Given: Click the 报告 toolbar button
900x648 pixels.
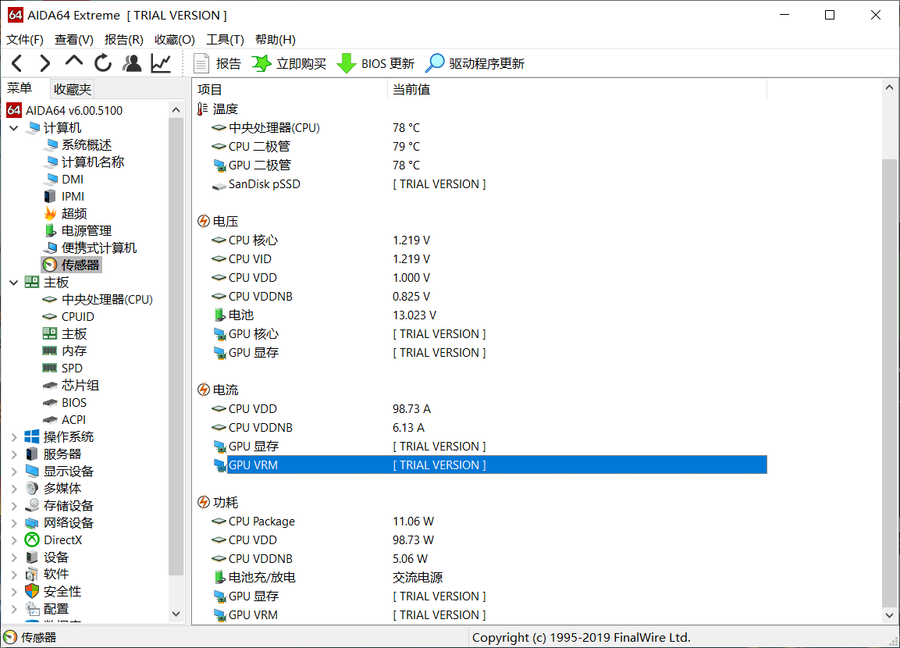Looking at the screenshot, I should pyautogui.click(x=217, y=64).
